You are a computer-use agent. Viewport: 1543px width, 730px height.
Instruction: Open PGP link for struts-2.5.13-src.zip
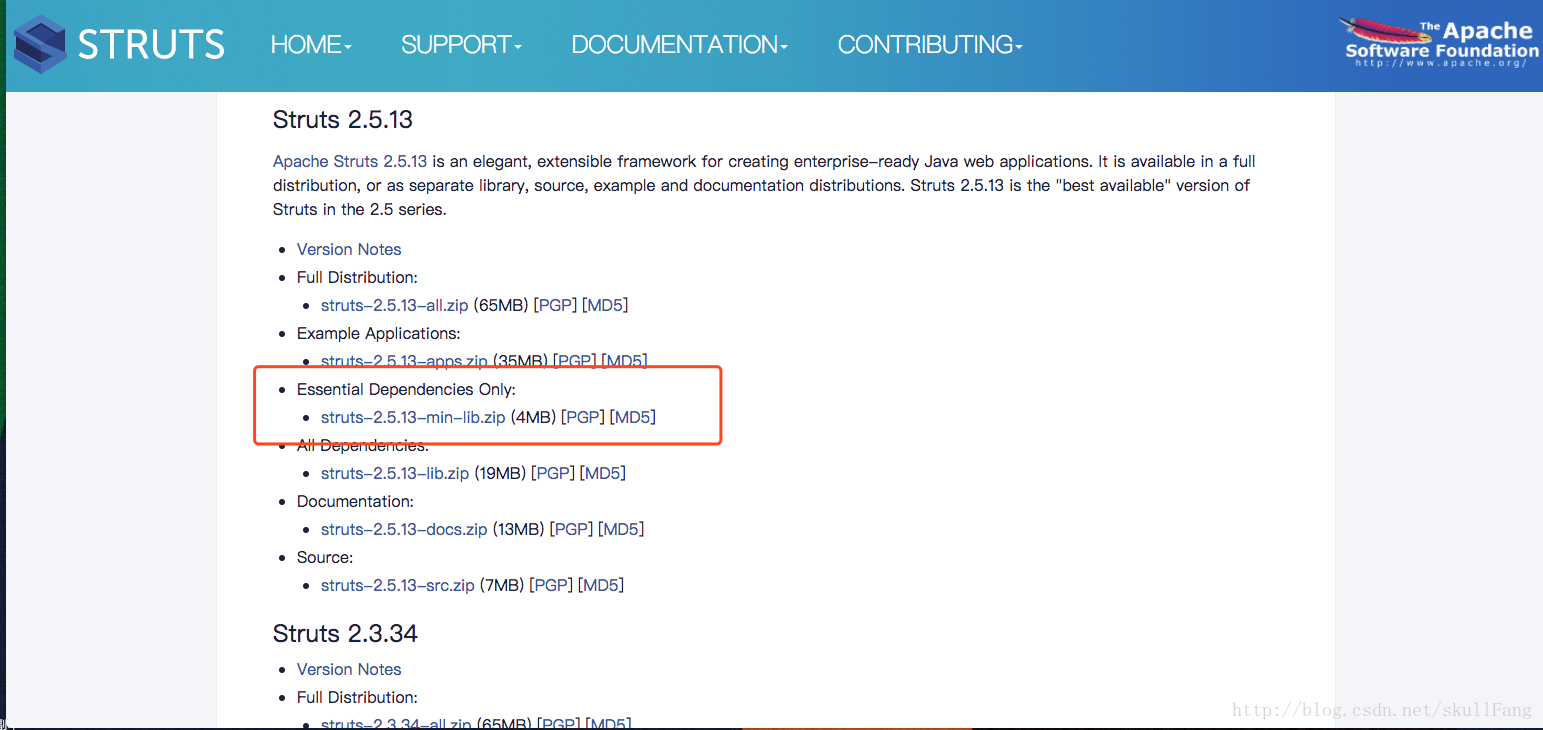pyautogui.click(x=552, y=585)
